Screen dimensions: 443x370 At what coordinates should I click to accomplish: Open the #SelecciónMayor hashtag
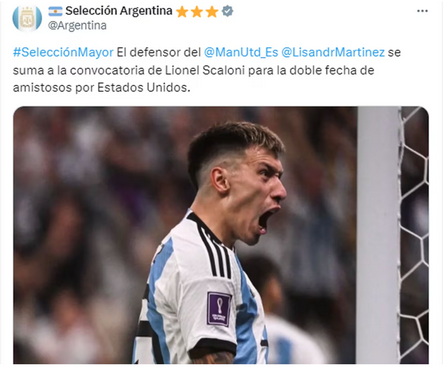(x=63, y=53)
